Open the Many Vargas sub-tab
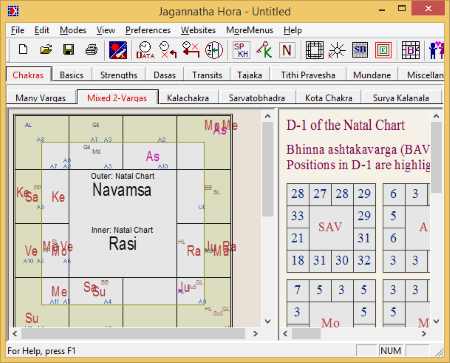 pos(41,98)
